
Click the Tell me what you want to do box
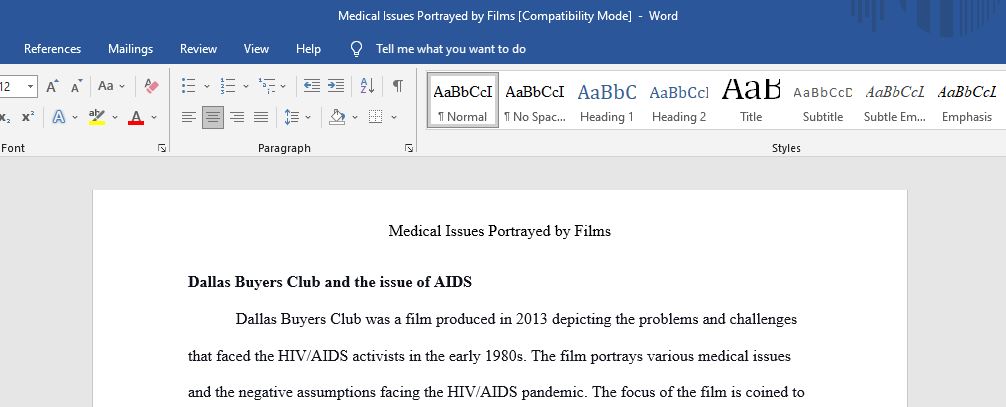(450, 49)
